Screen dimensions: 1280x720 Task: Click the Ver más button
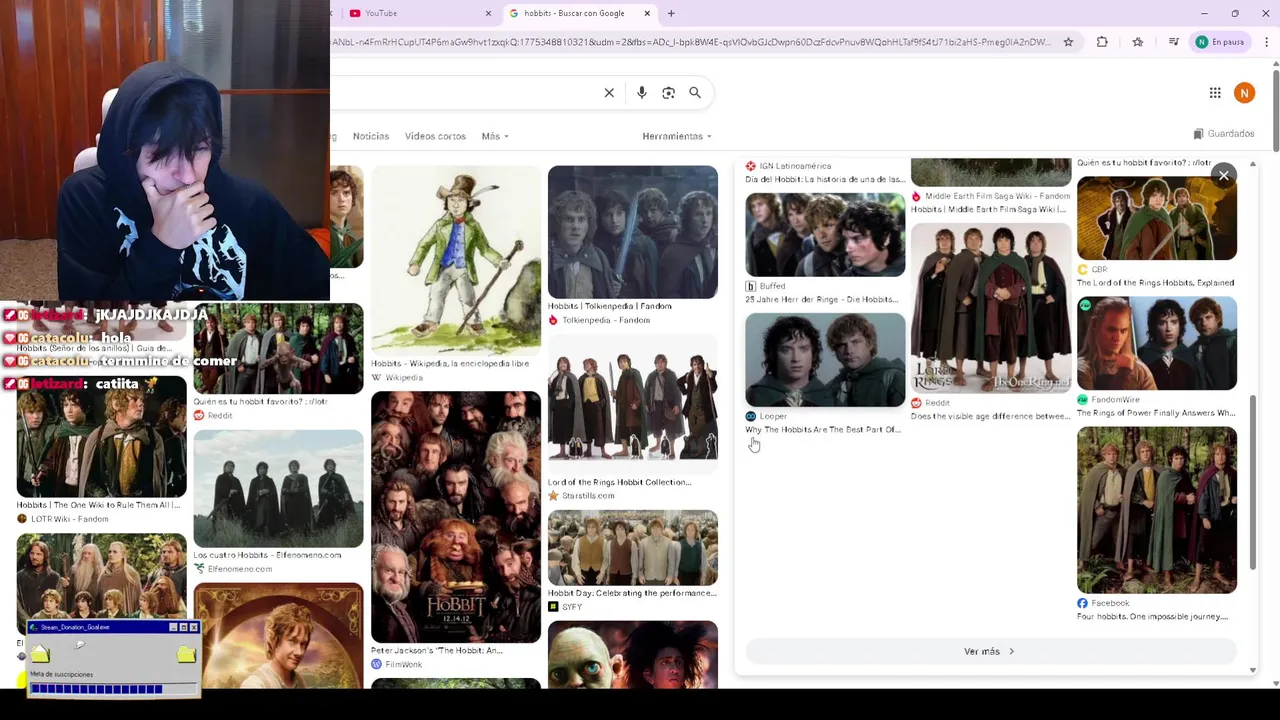coord(990,651)
